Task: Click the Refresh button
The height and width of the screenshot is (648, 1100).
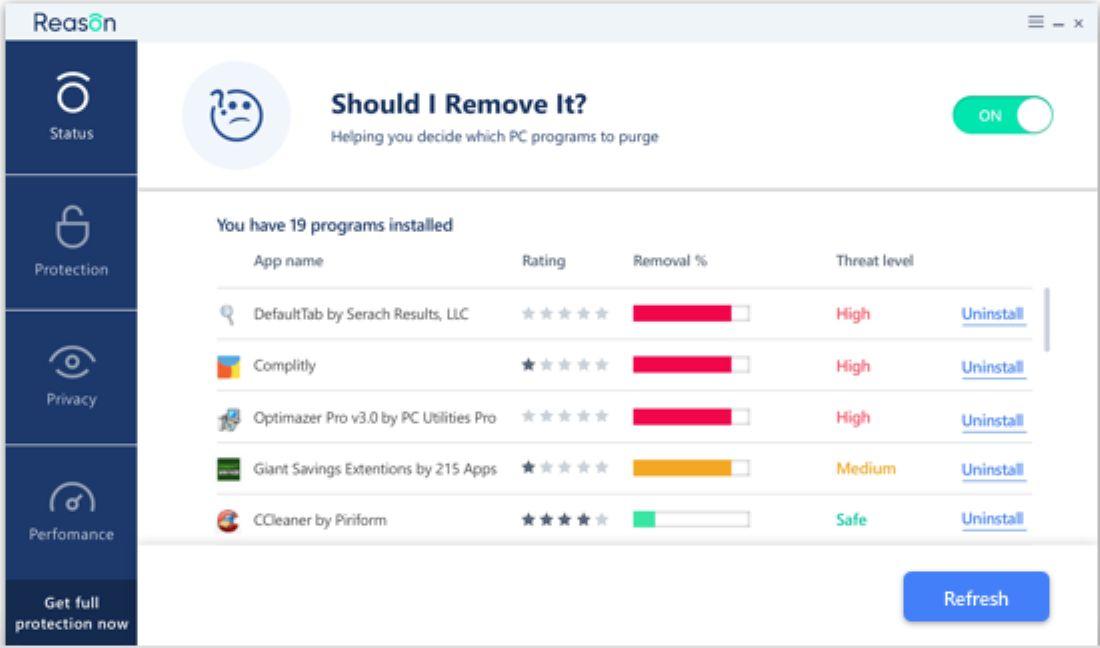Action: 976,598
